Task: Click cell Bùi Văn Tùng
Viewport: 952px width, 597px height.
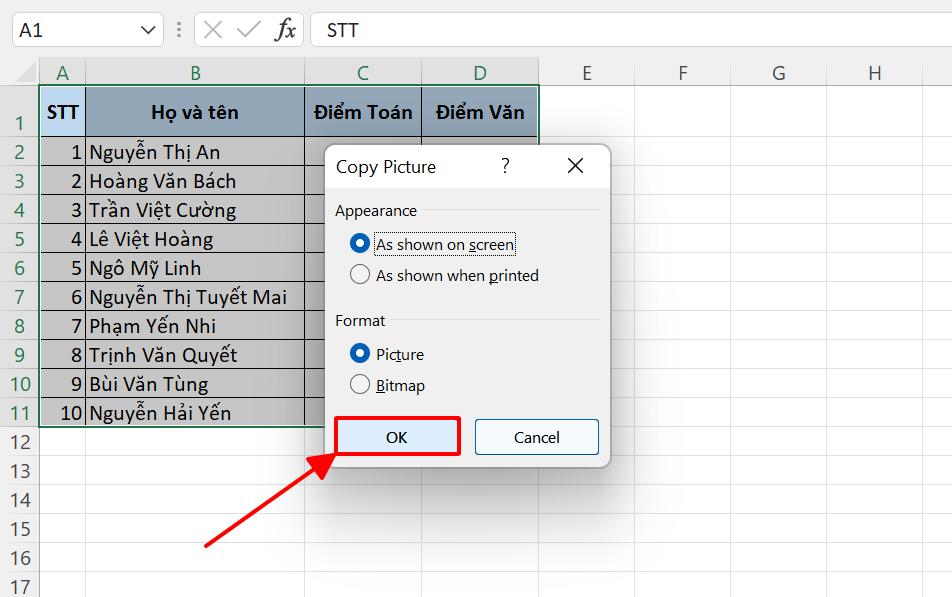Action: pos(195,384)
